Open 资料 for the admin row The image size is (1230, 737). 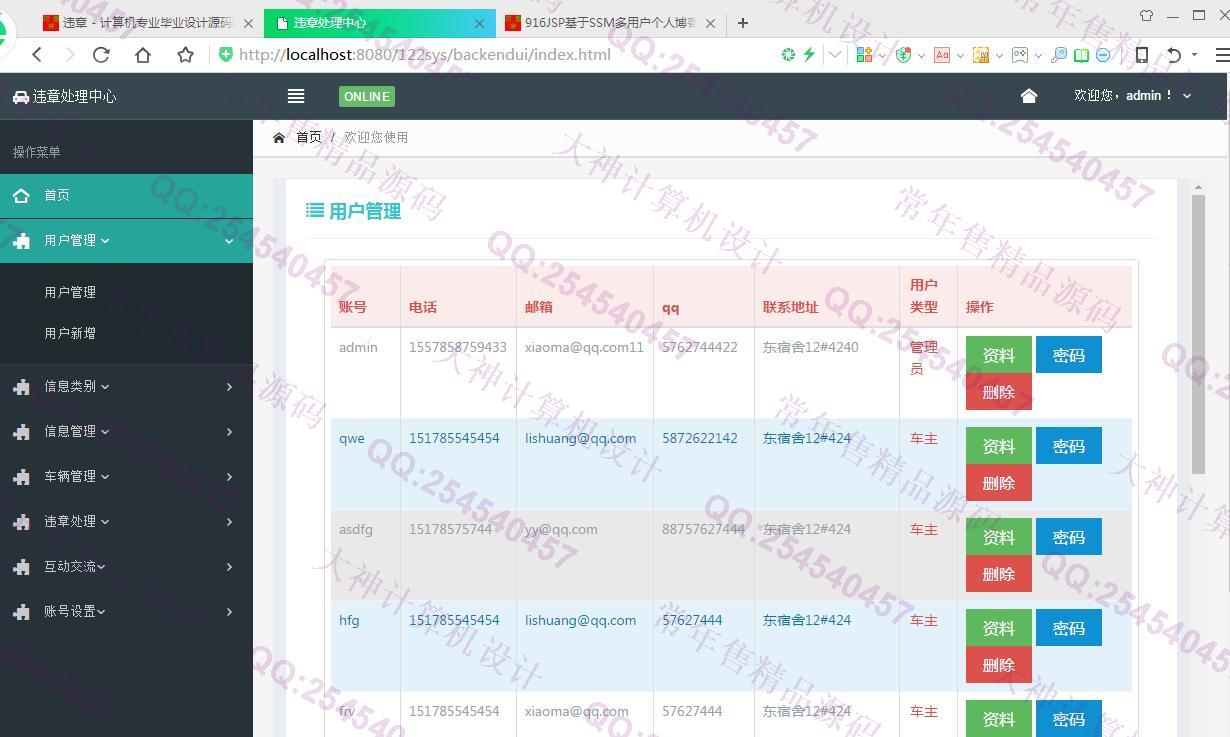pos(998,355)
